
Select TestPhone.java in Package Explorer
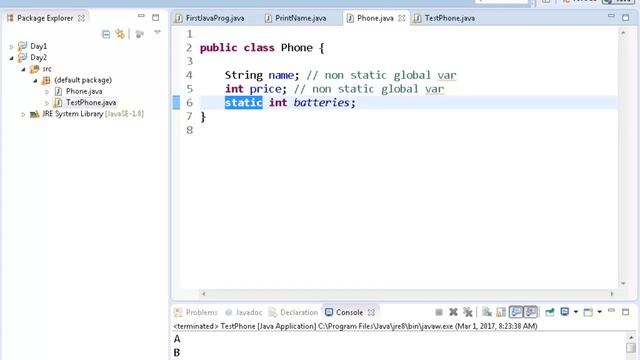[91, 102]
